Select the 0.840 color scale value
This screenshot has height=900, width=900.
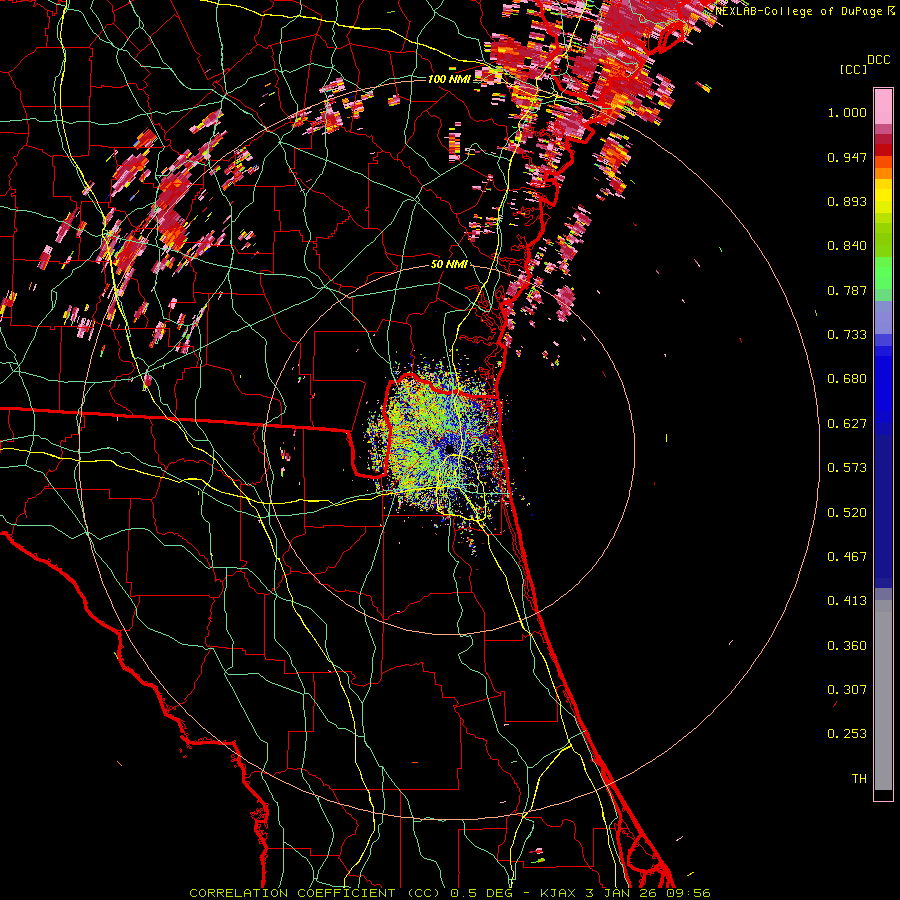tap(847, 246)
